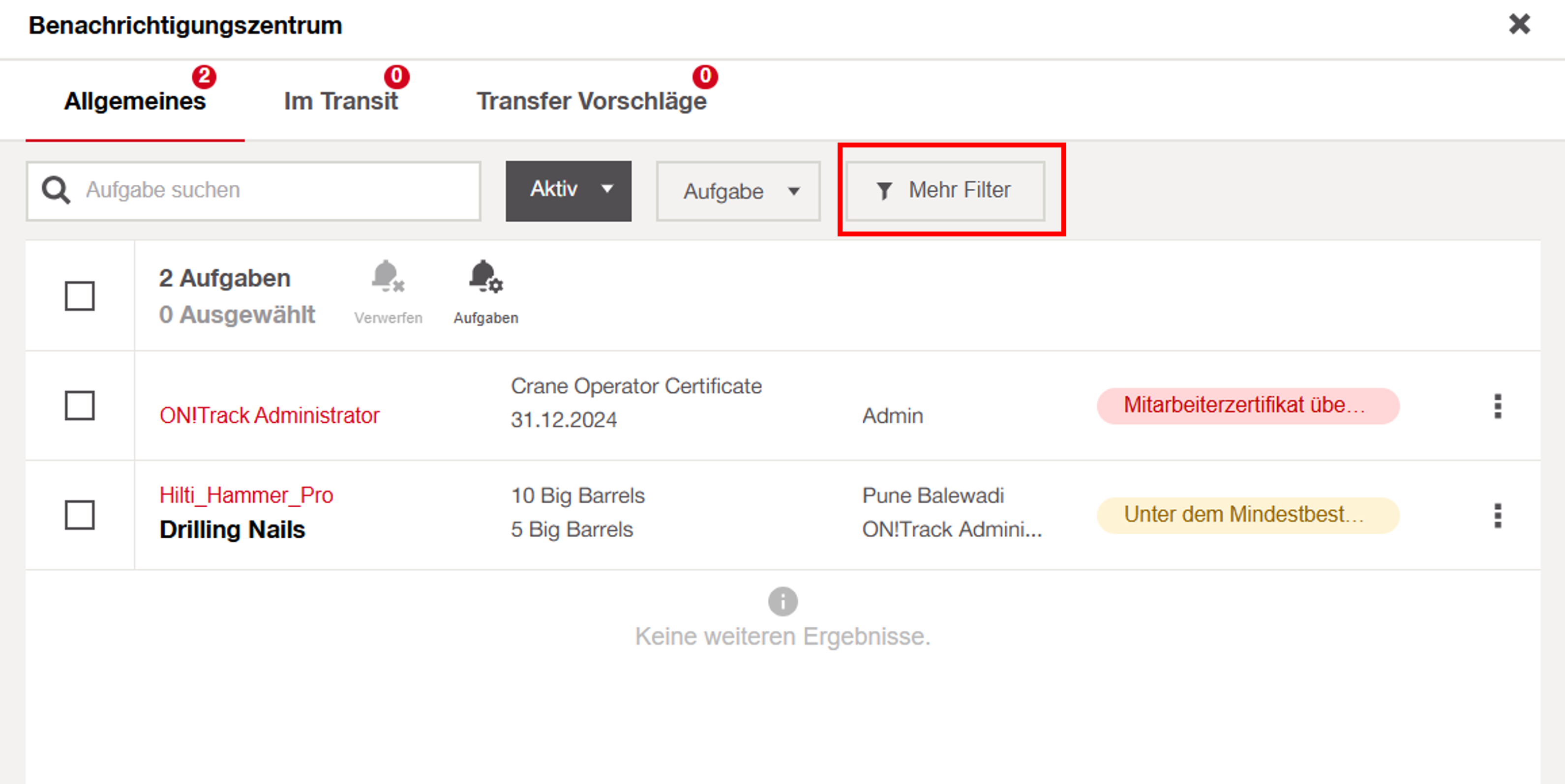Click the search magnifier icon

(55, 190)
